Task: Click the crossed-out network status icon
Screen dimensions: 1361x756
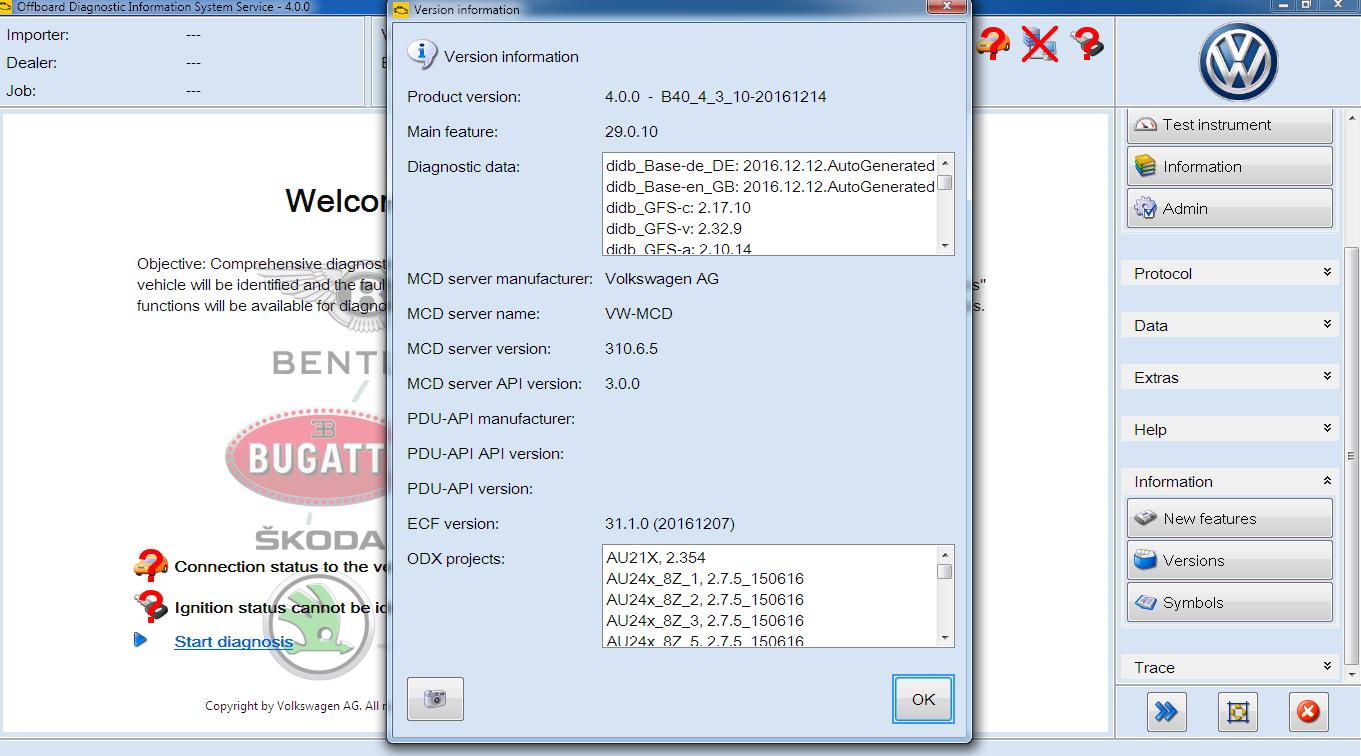Action: pos(1040,43)
